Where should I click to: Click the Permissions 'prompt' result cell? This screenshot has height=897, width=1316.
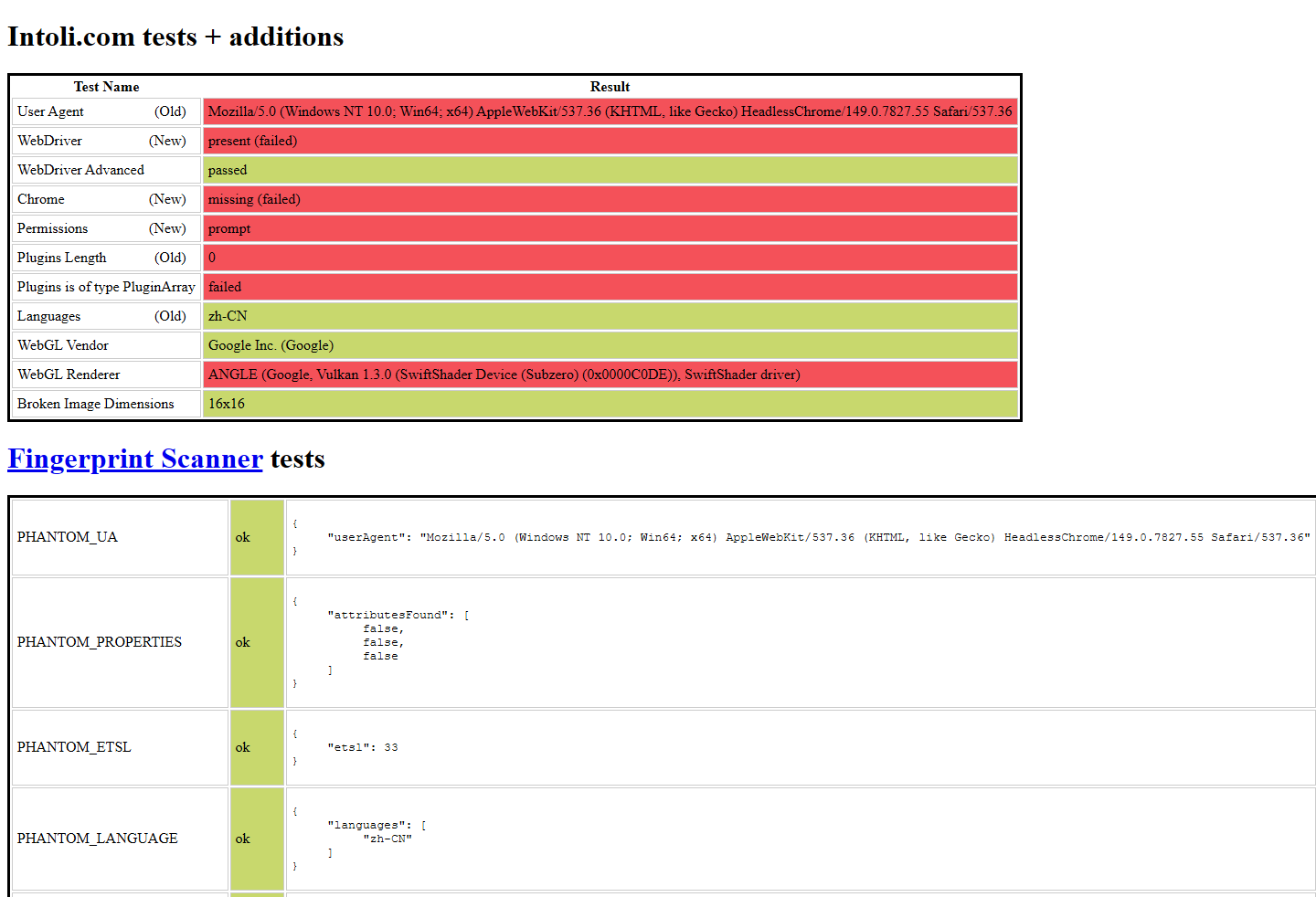[x=610, y=228]
